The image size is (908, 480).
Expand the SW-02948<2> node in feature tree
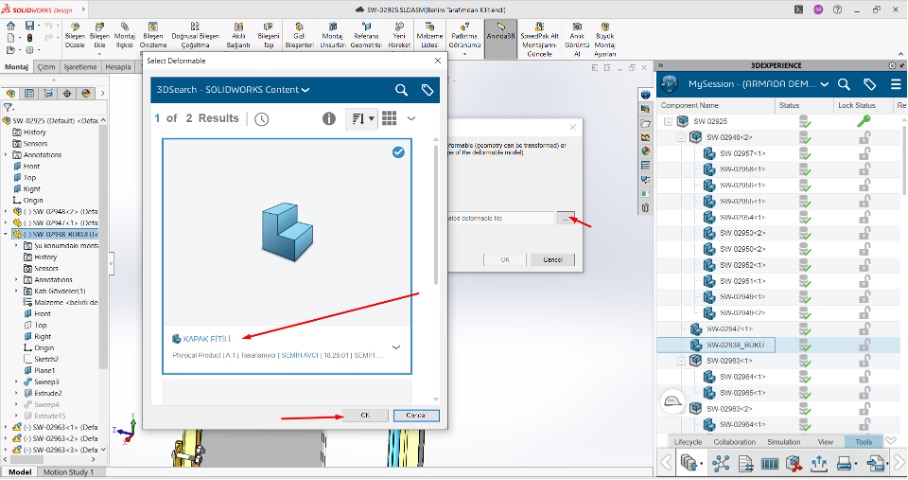point(6,211)
